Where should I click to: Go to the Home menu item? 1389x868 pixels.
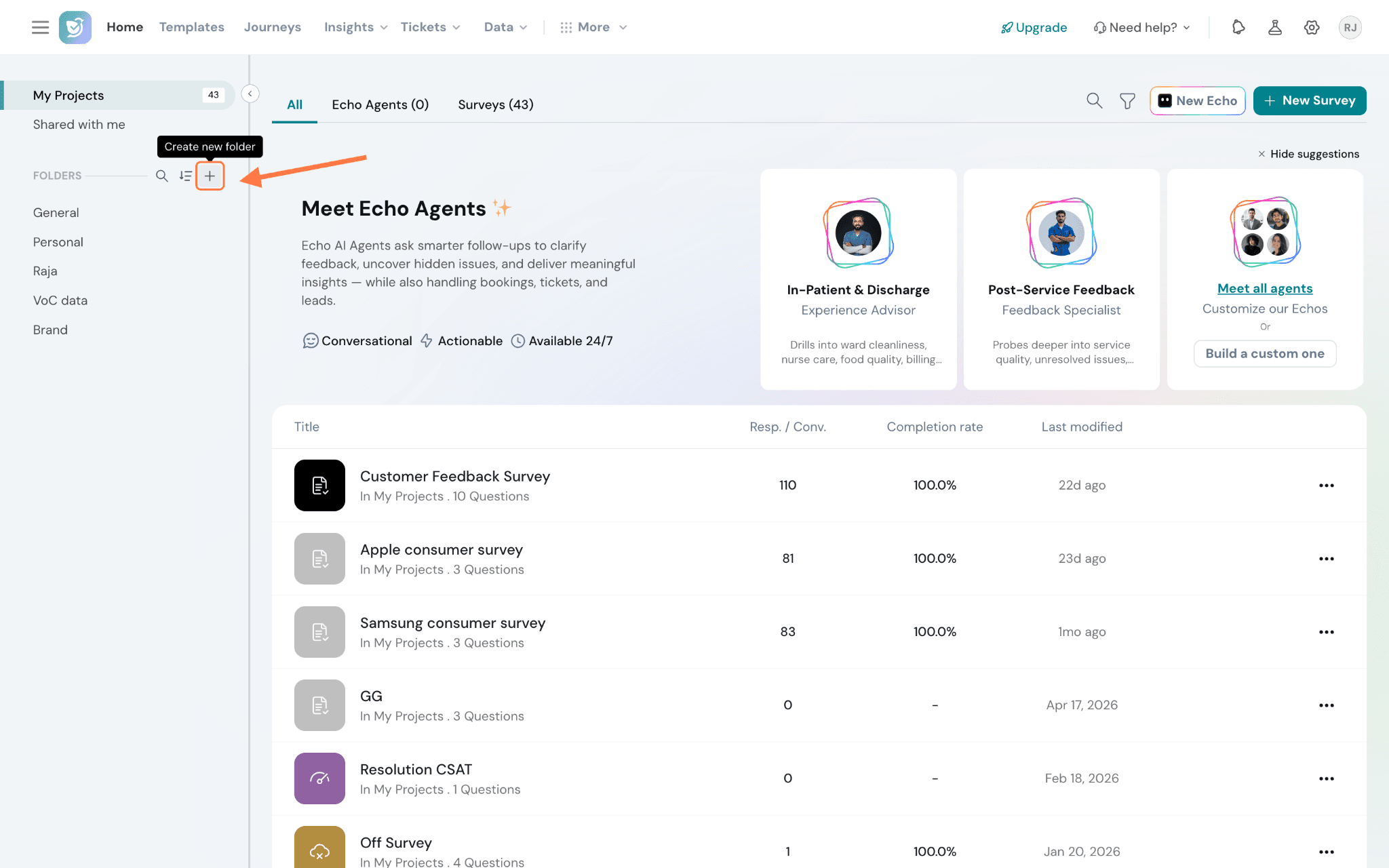click(x=125, y=27)
